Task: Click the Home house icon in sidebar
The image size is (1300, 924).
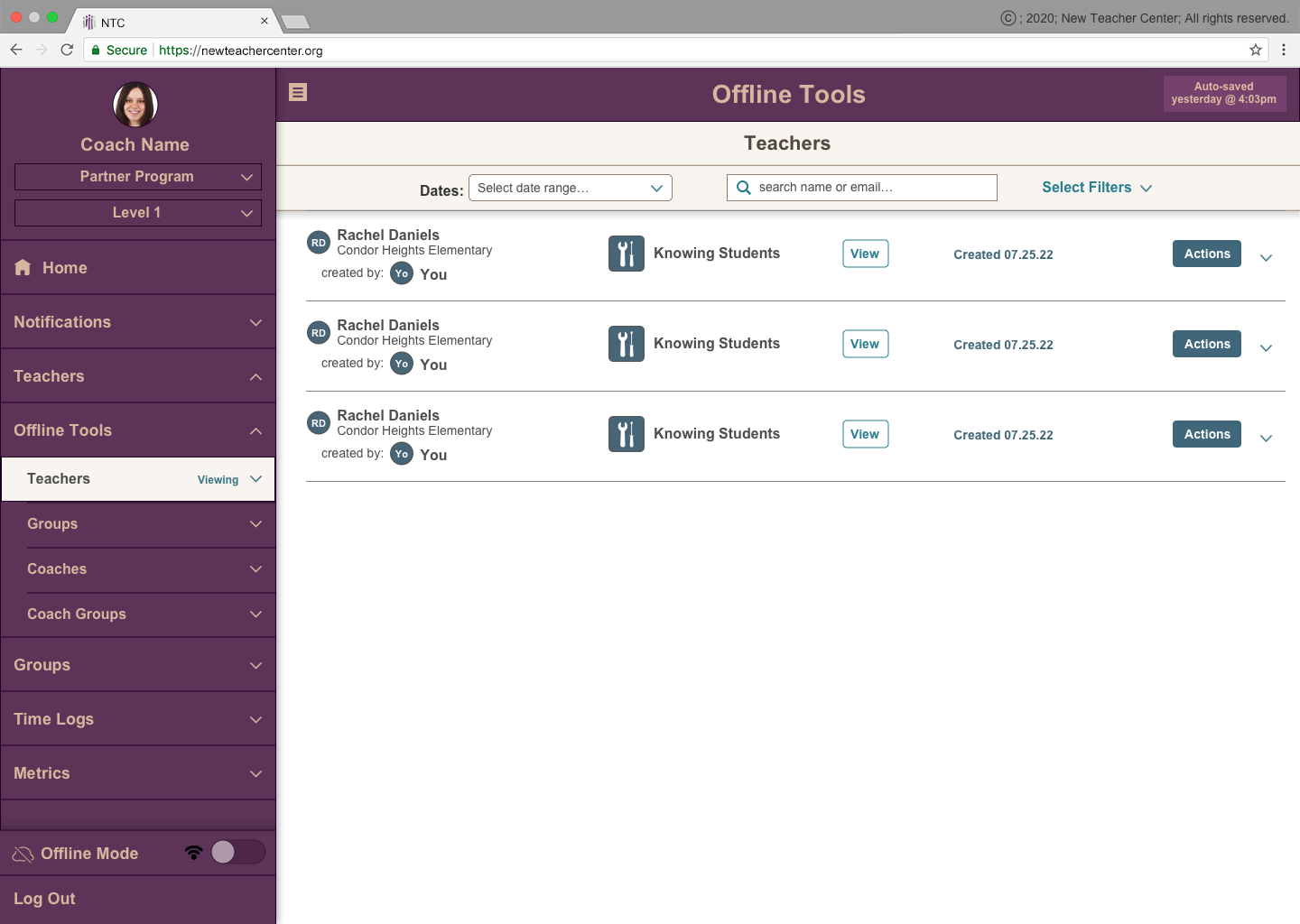Action: tap(23, 267)
